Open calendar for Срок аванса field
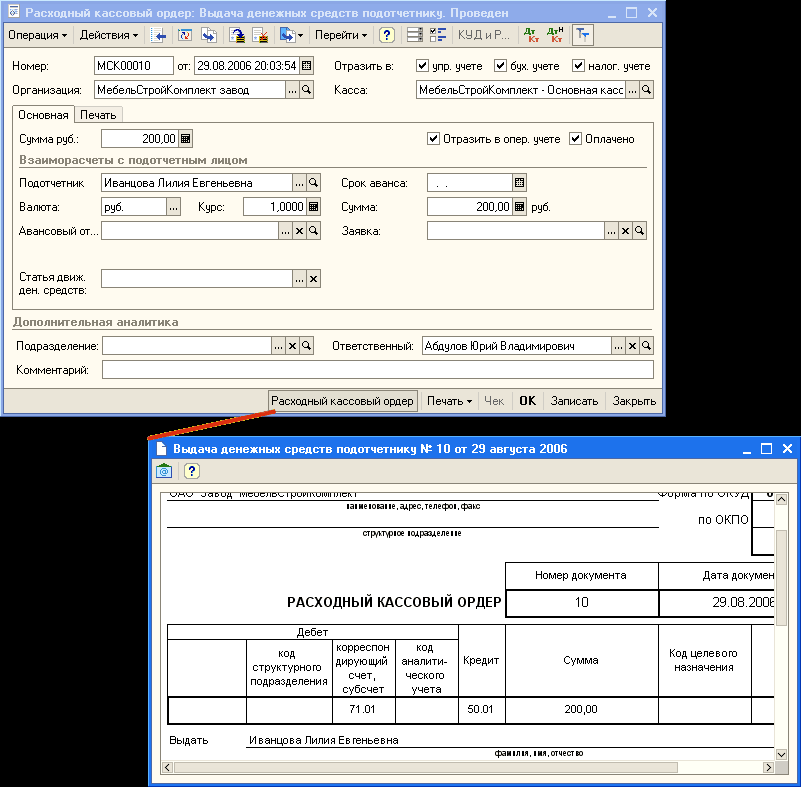Image resolution: width=801 pixels, height=787 pixels. (x=520, y=183)
